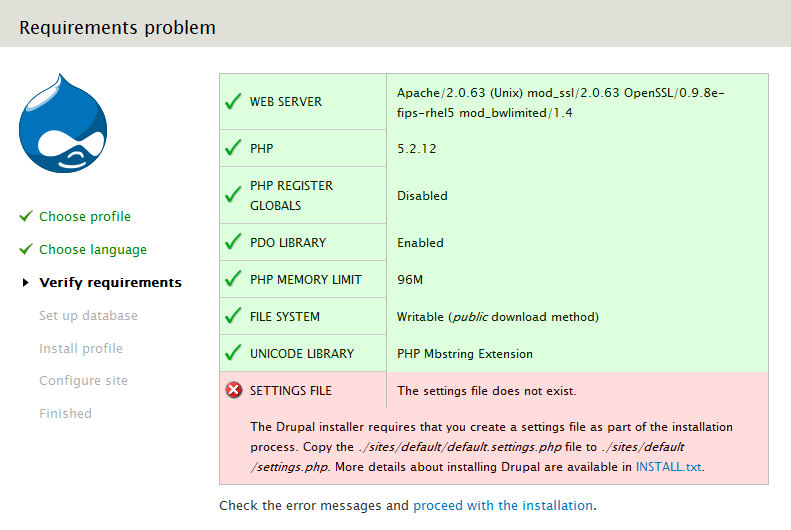Click the FILE SYSTEM label
Screen dimensions: 791x530
[285, 317]
